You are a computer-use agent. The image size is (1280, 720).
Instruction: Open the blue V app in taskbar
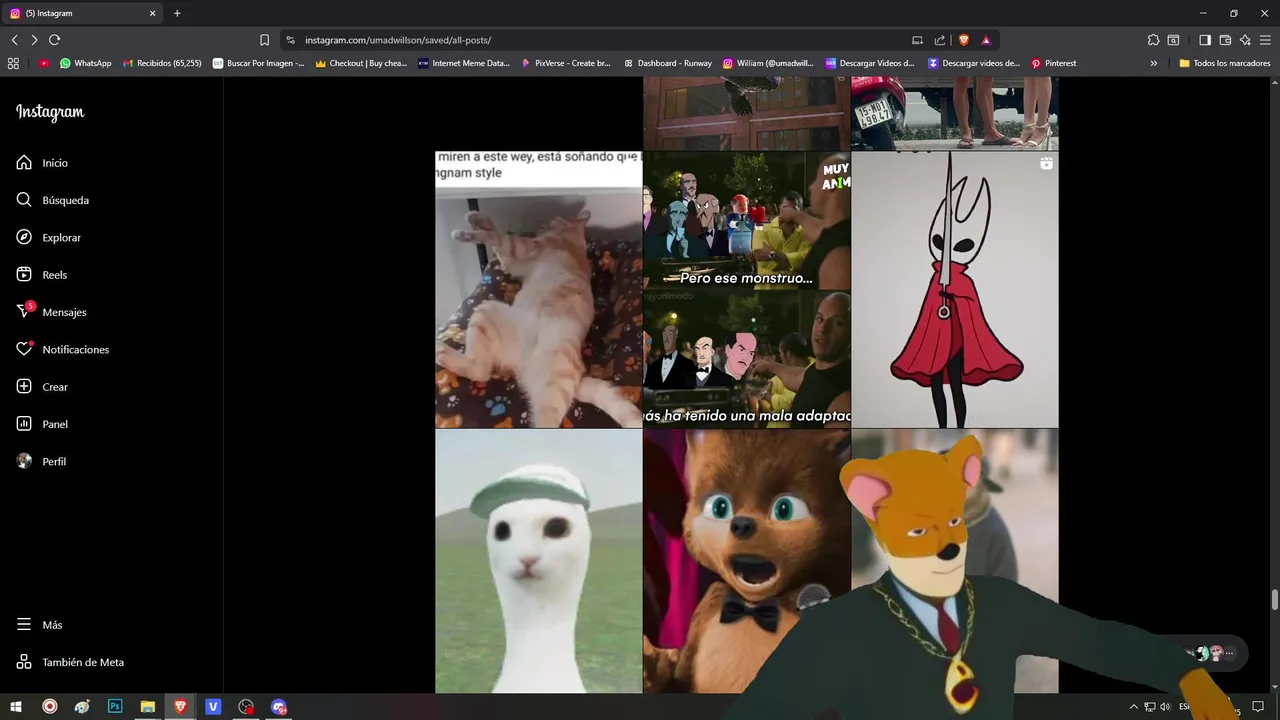(x=213, y=706)
